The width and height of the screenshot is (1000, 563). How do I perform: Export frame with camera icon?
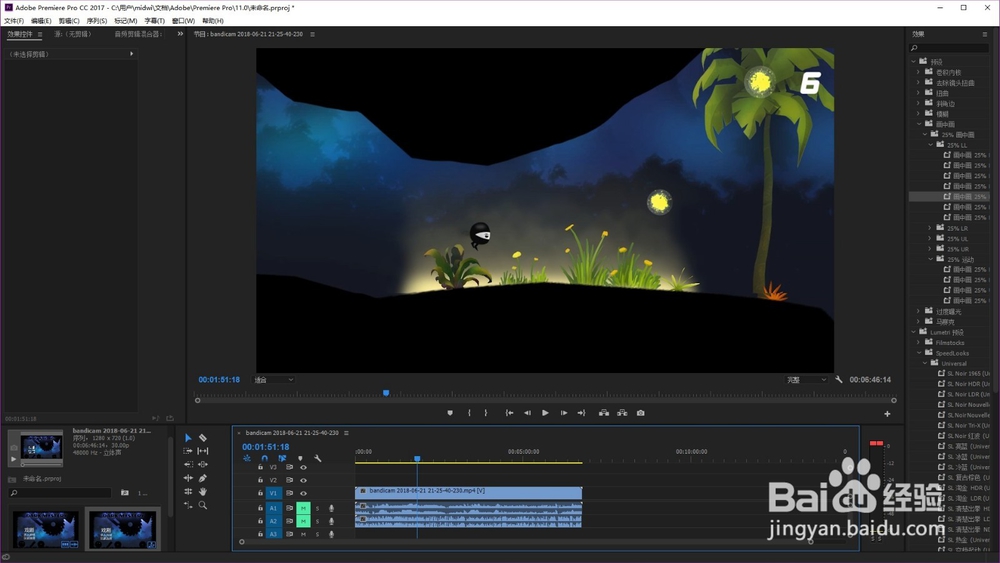click(x=641, y=413)
